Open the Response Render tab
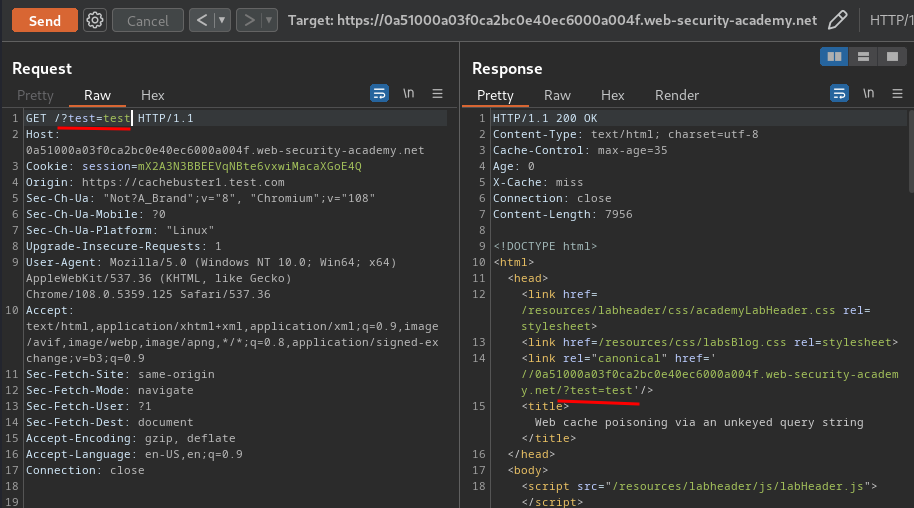 pos(677,95)
